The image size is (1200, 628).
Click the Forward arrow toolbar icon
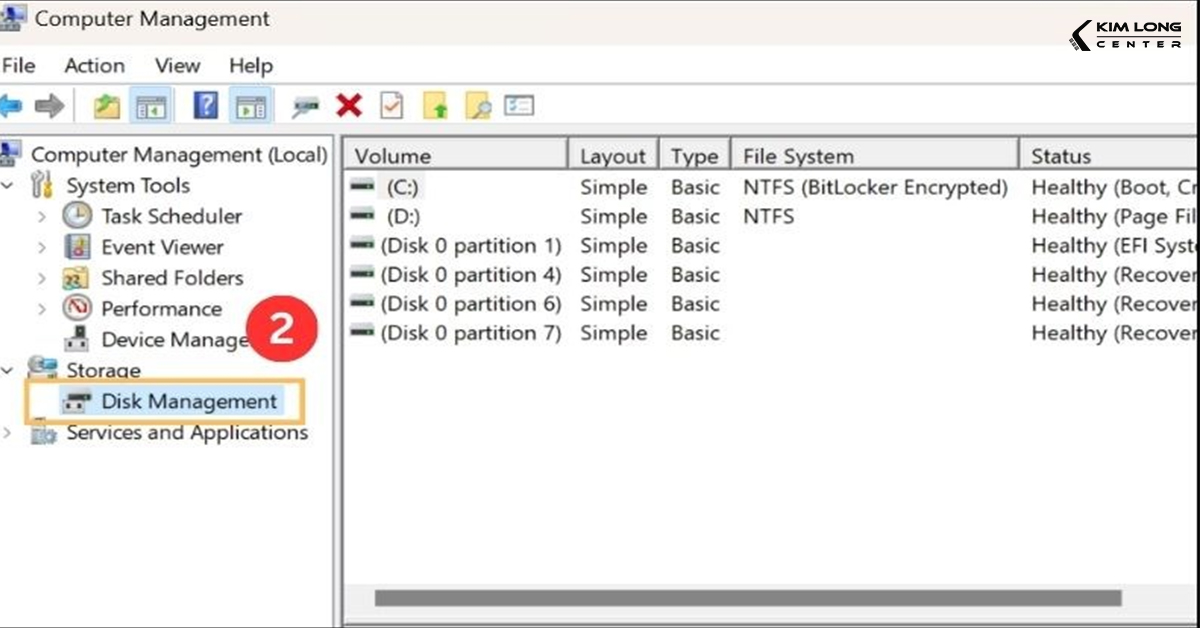[49, 105]
